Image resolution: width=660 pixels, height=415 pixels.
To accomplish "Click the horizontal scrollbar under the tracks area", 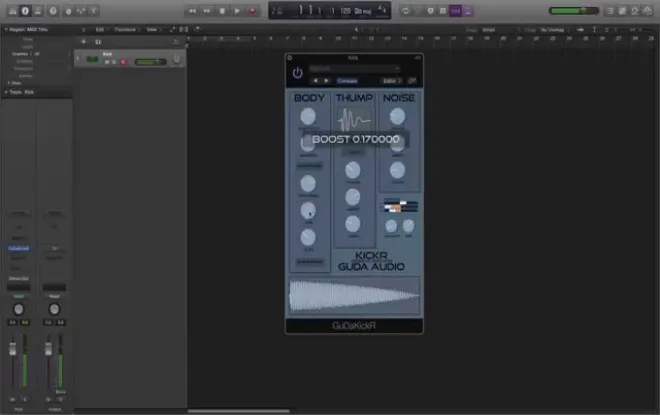I will [x=239, y=411].
